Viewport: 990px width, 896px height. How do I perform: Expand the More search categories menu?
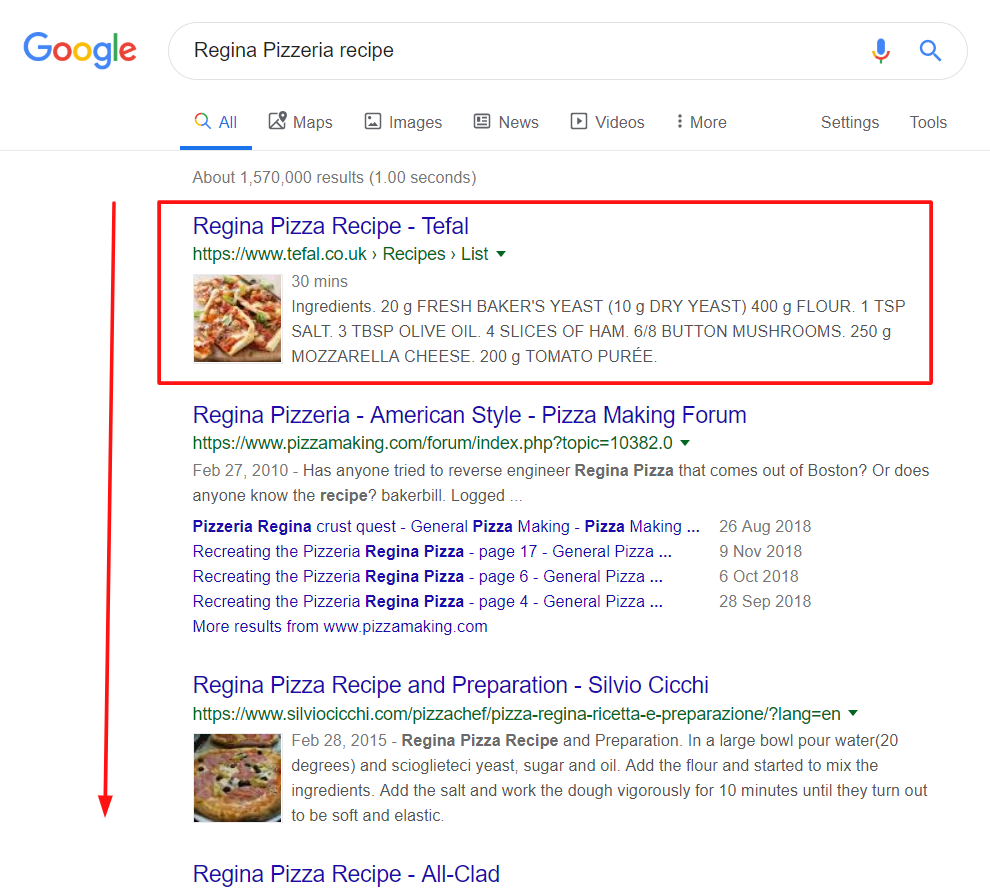tap(701, 122)
